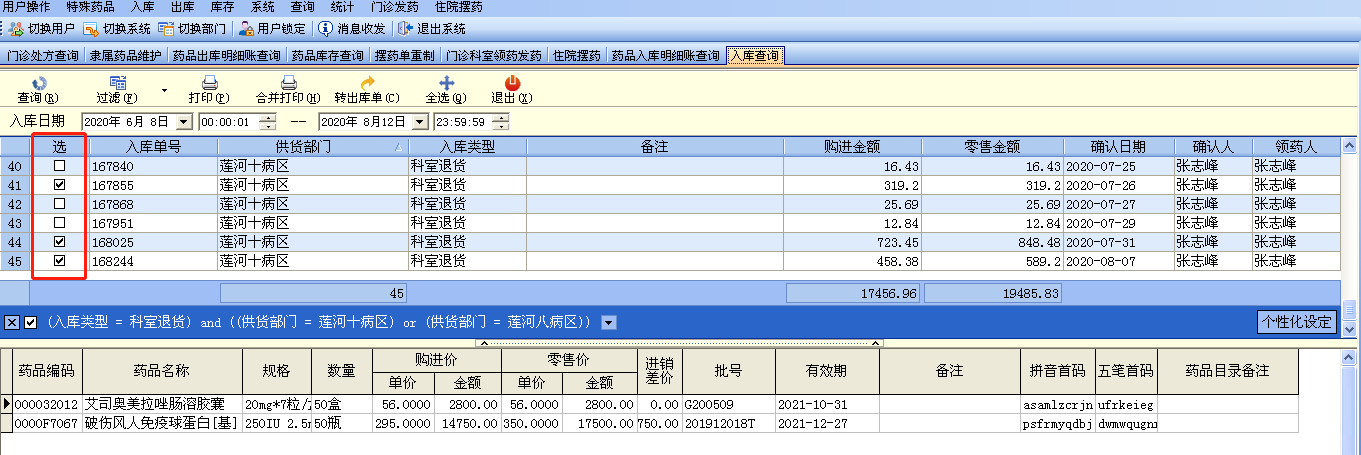Click the 打印(P) printer icon
Viewport: 1361px width, 455px height.
tap(210, 83)
